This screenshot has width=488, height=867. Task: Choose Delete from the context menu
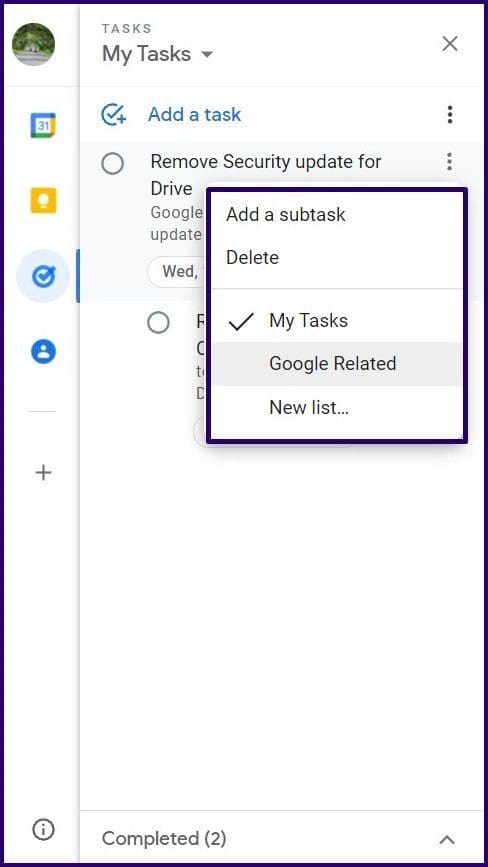253,258
